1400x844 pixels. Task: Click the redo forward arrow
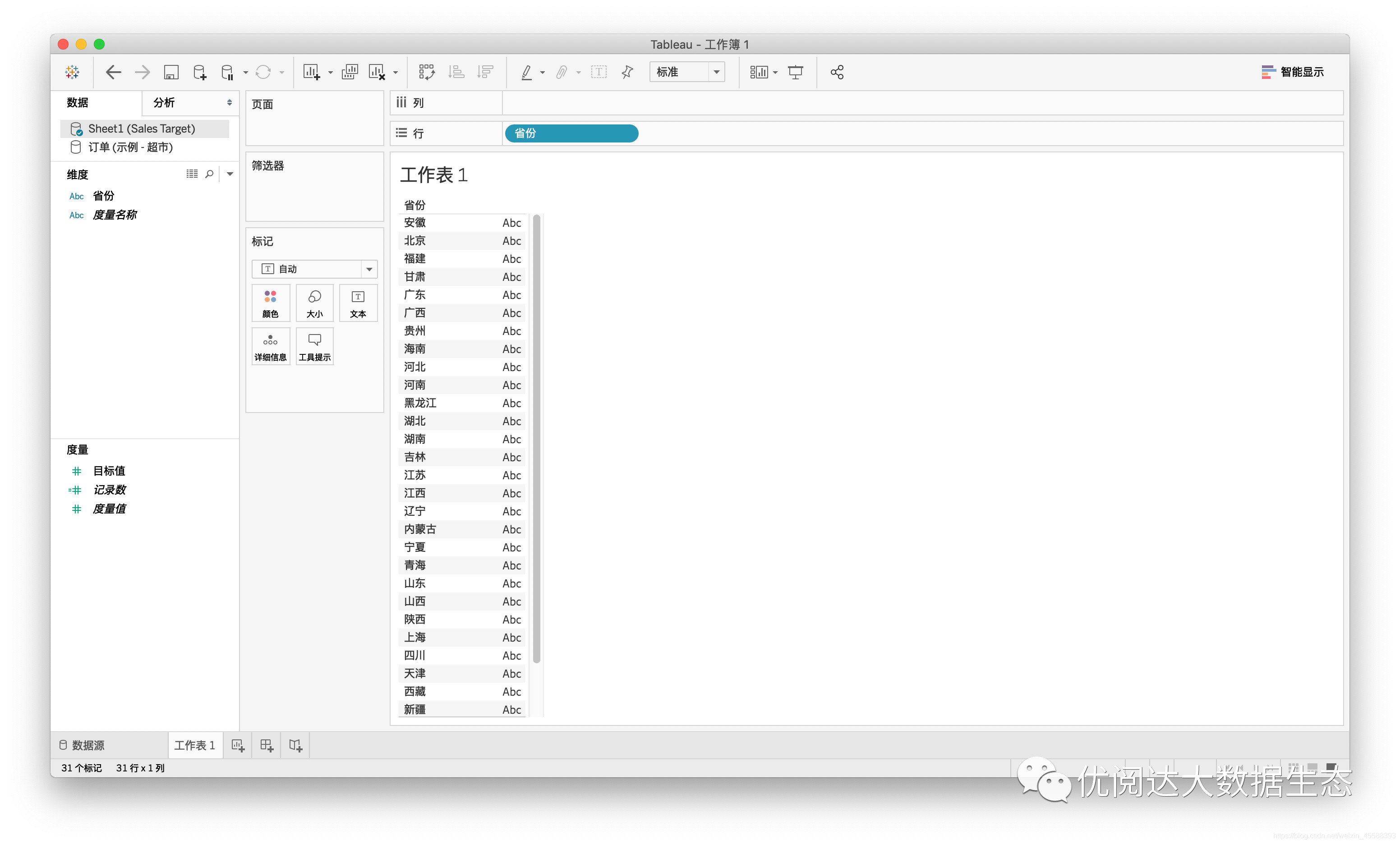(x=142, y=72)
